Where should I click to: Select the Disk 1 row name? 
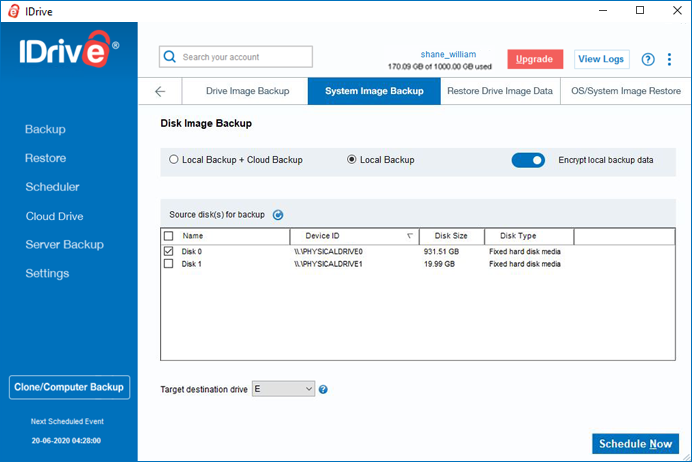click(192, 264)
